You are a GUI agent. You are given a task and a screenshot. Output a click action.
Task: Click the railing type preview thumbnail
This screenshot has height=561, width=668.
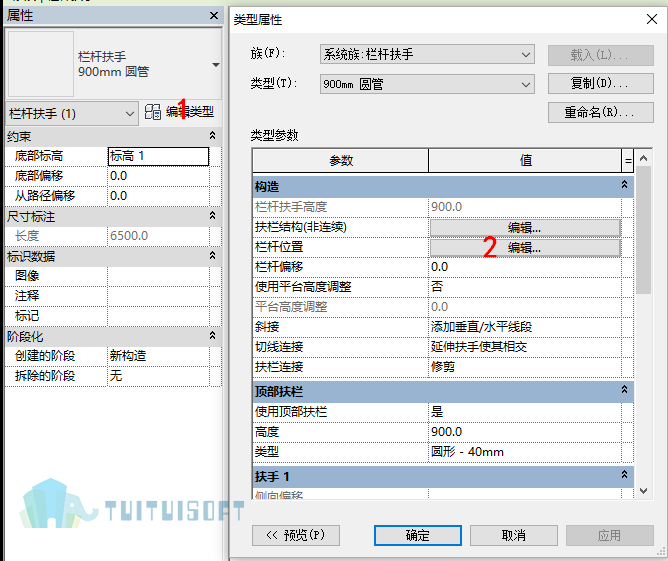41,64
